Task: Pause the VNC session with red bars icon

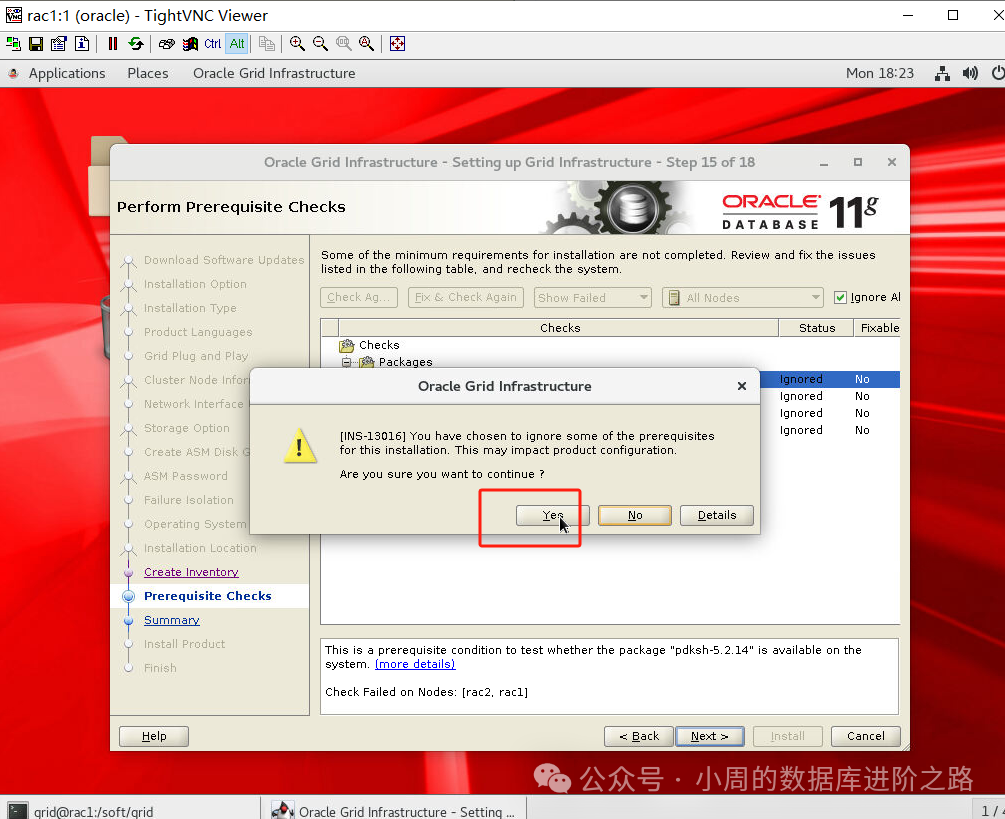Action: pos(113,44)
